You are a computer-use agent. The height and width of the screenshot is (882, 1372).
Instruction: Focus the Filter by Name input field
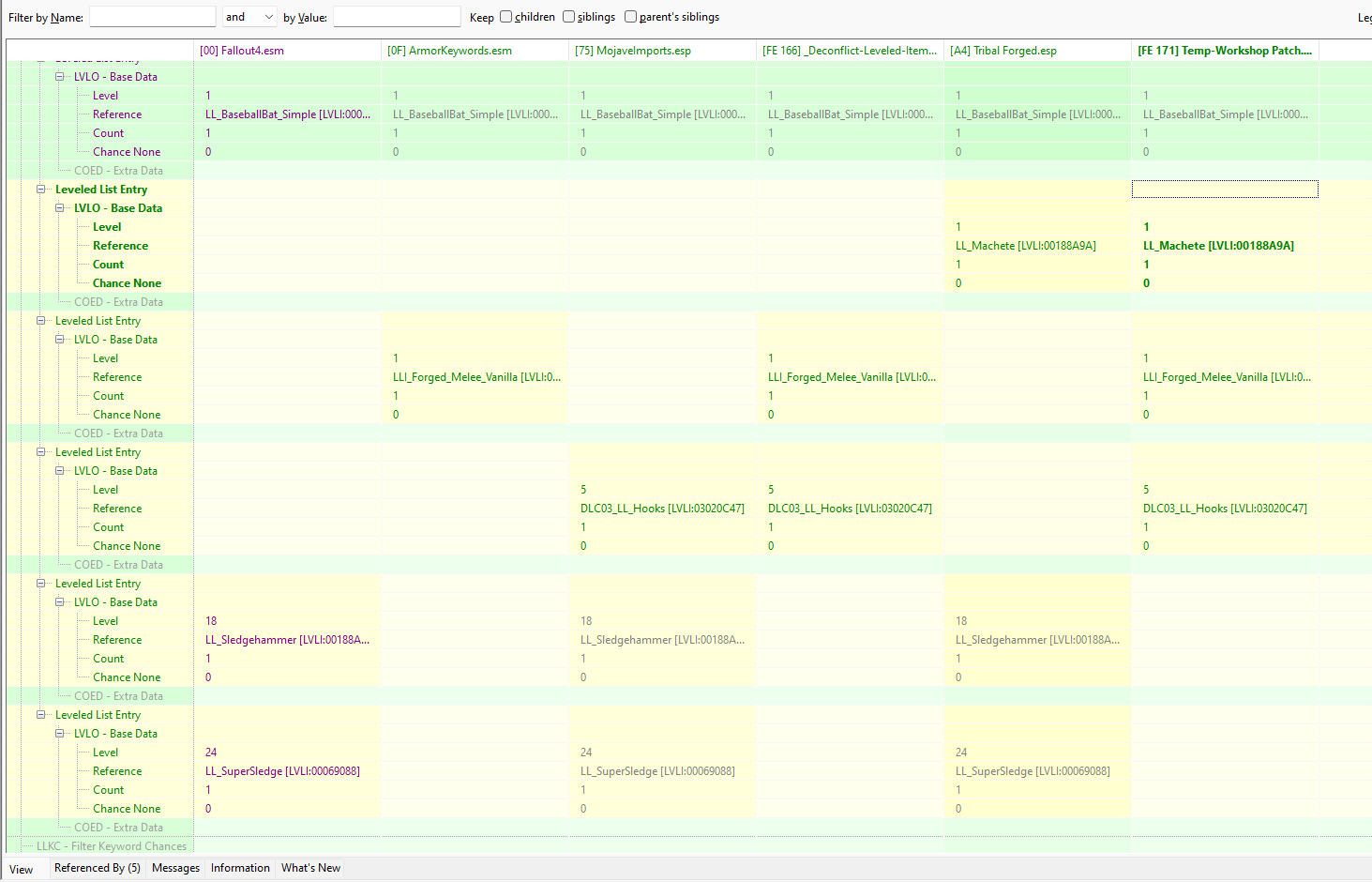[x=153, y=17]
